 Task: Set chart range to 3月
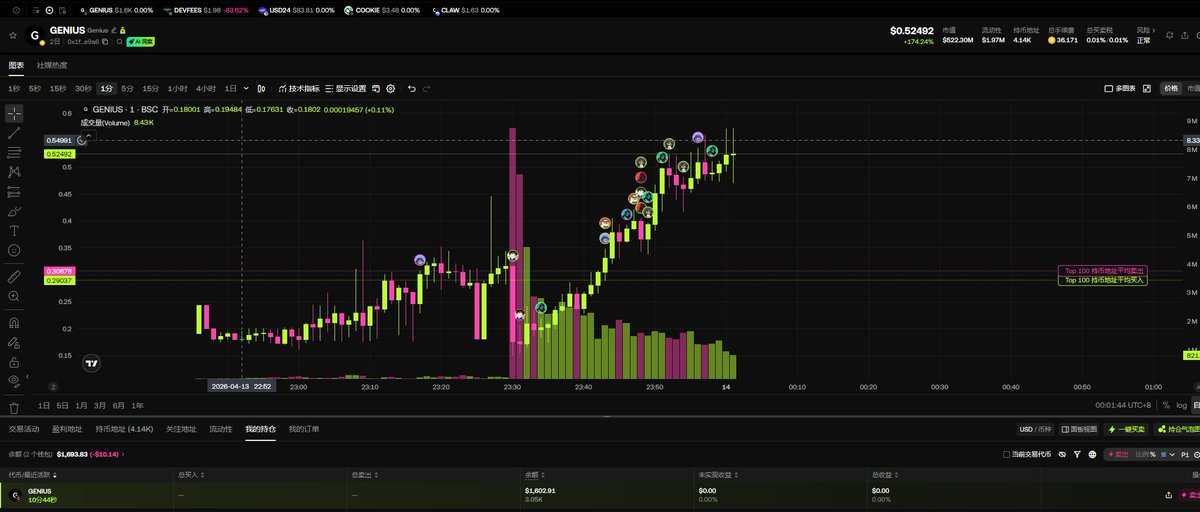click(100, 405)
